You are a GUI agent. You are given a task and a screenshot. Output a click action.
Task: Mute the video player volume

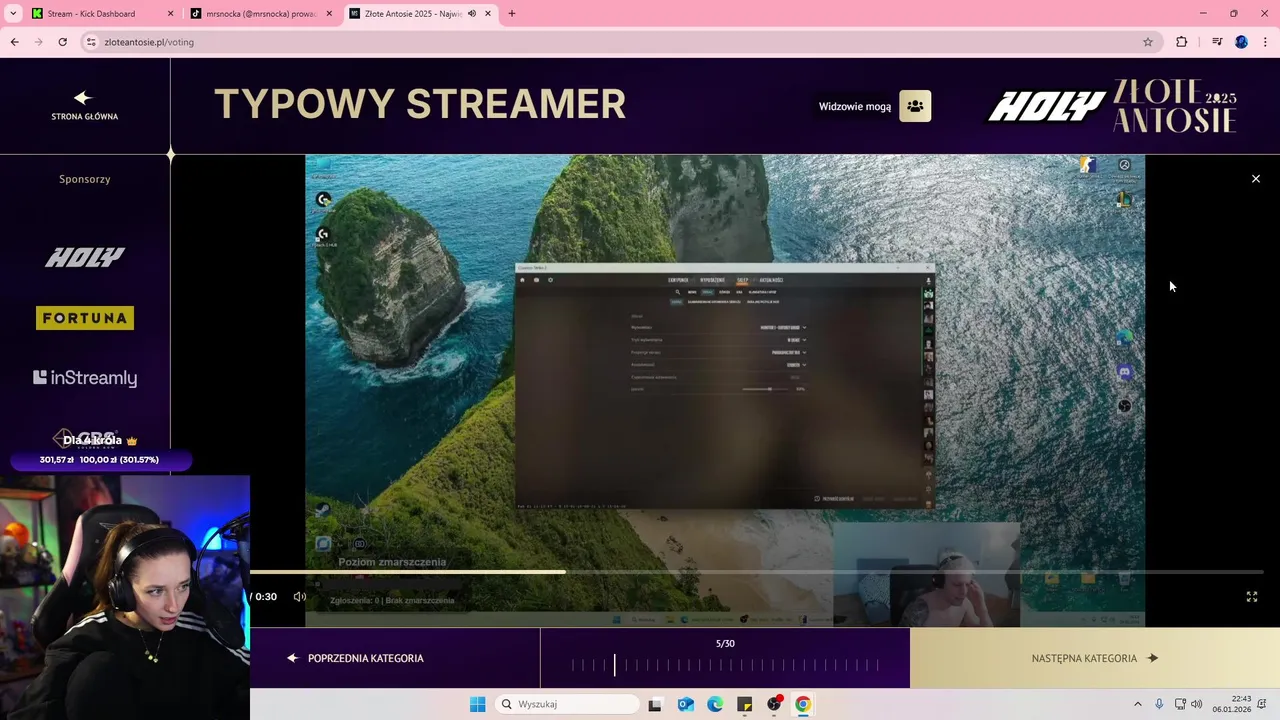299,597
